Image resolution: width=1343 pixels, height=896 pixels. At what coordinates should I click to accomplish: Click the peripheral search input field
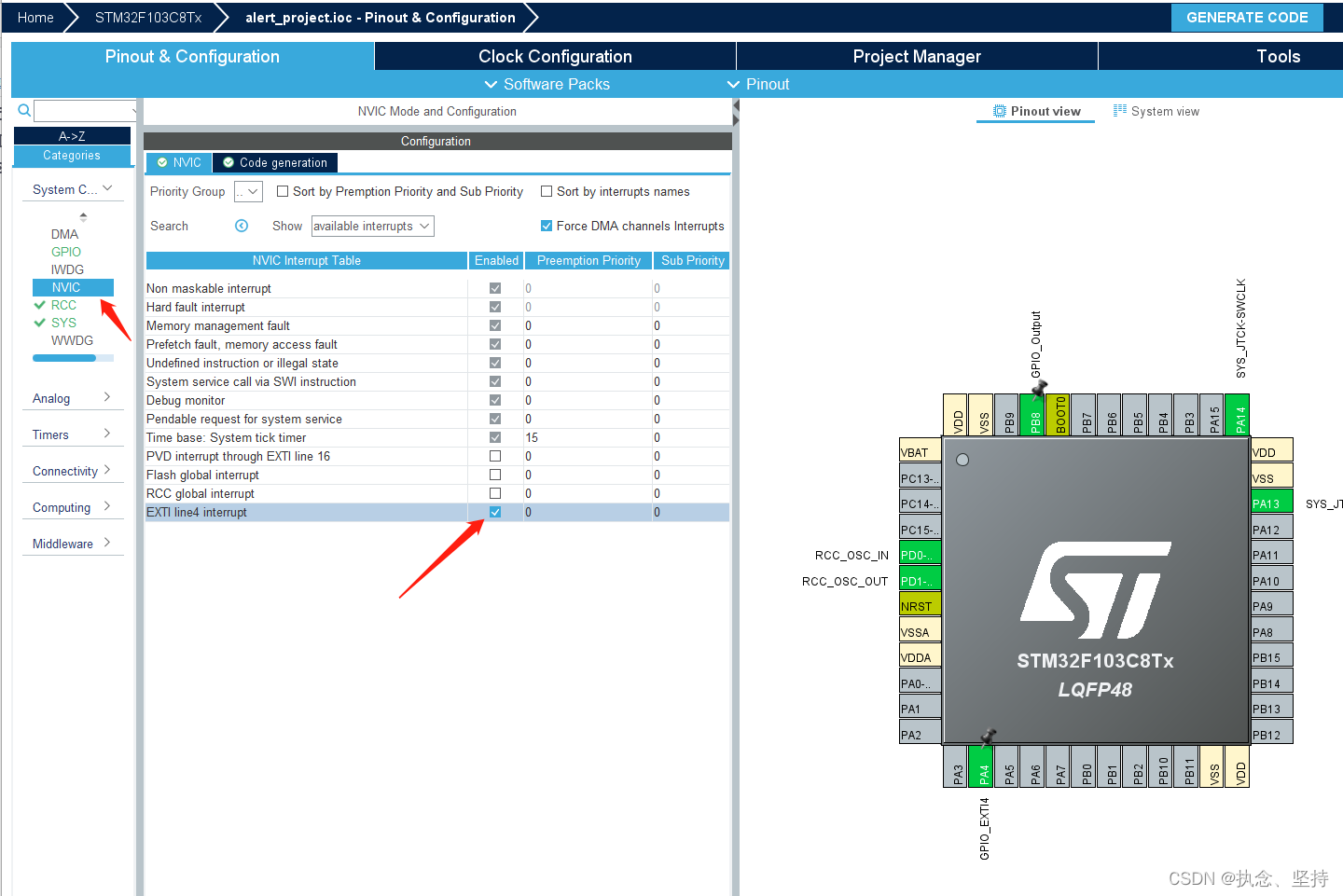[85, 111]
